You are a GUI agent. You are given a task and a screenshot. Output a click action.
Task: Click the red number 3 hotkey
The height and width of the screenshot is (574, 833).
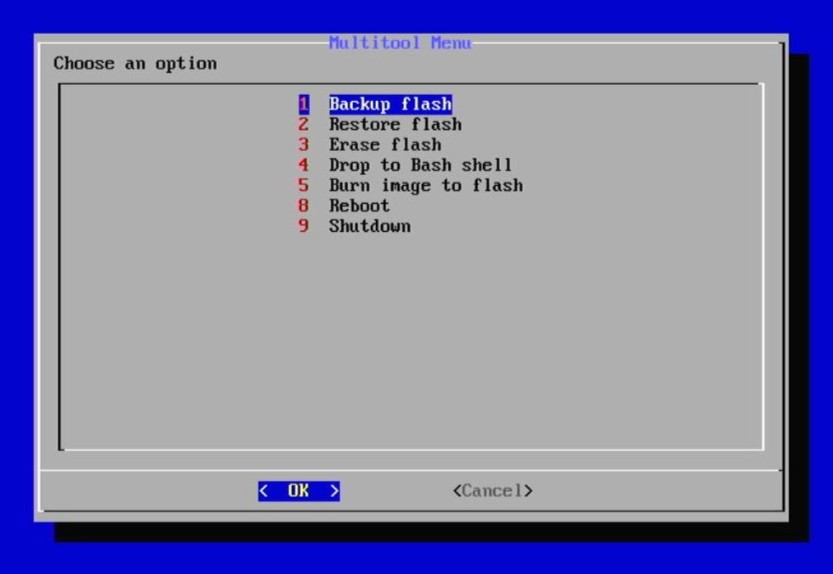[x=304, y=145]
